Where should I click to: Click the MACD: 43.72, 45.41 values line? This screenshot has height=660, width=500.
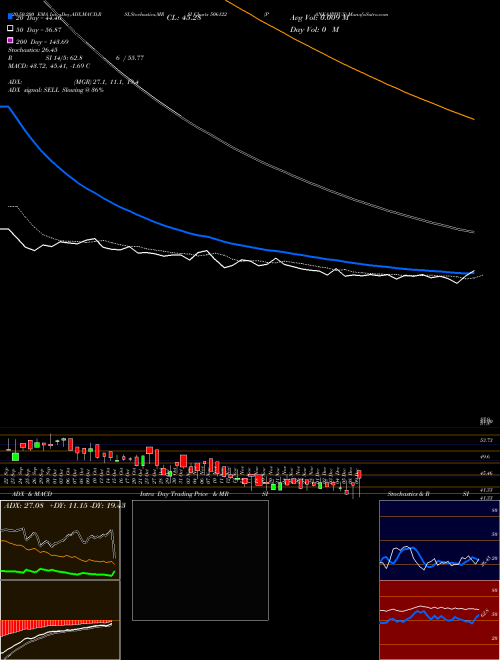pyautogui.click(x=49, y=66)
